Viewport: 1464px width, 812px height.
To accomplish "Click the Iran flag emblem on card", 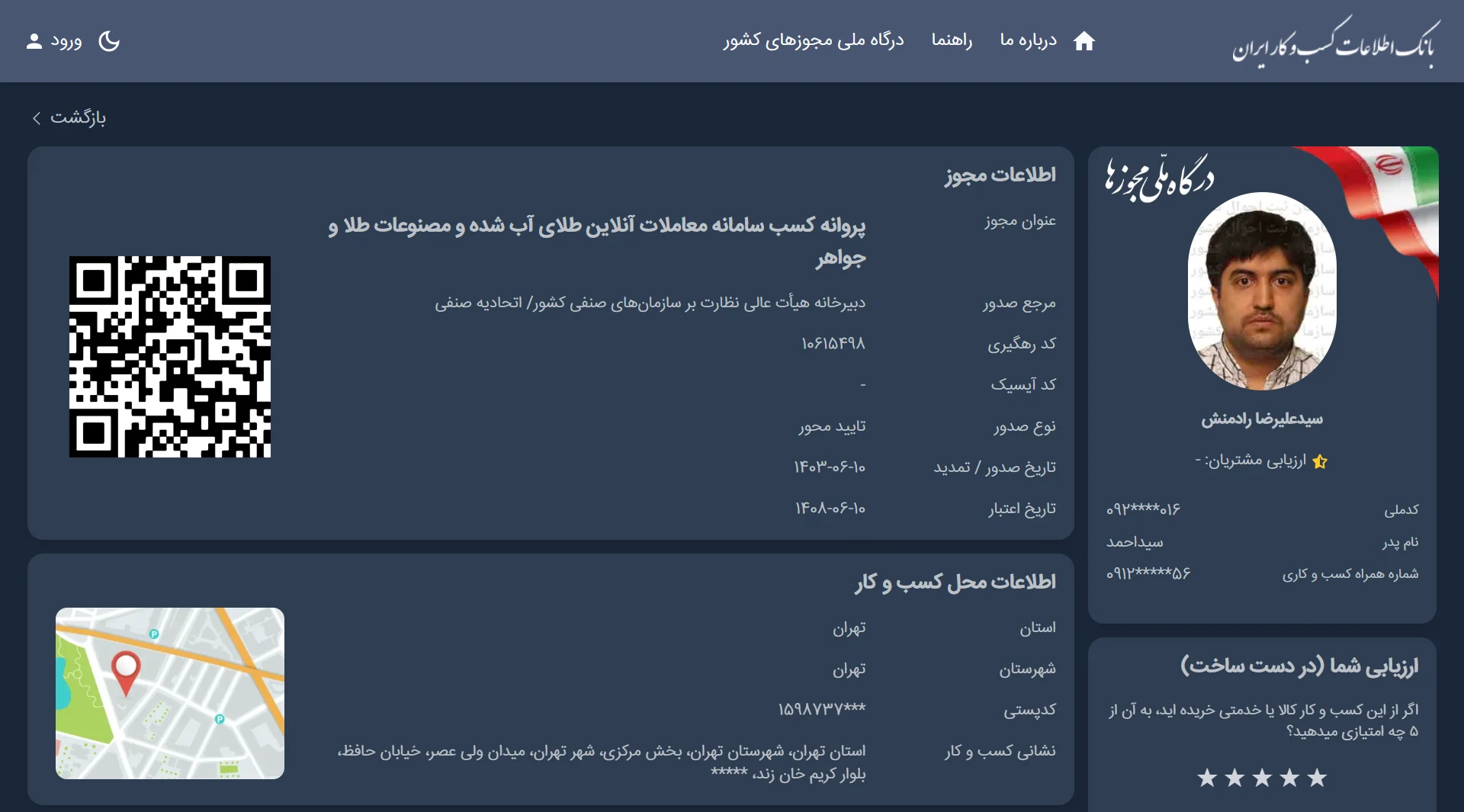I will 1389,165.
